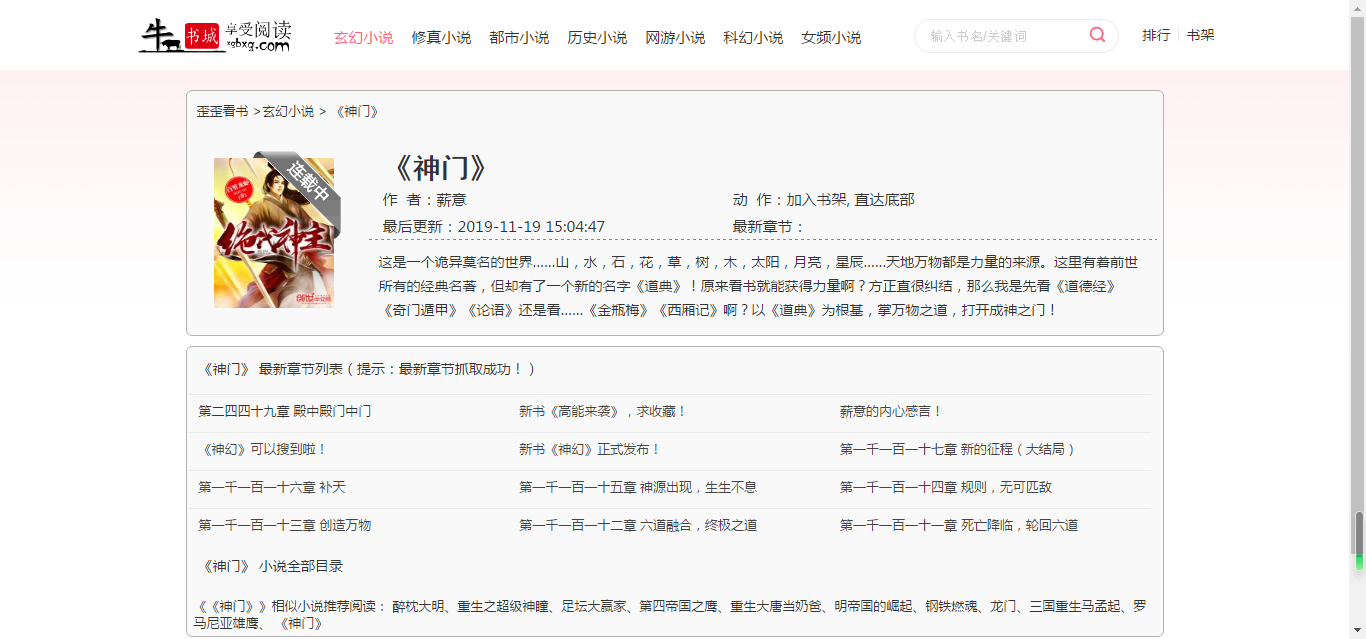1366x639 pixels.
Task: Click the 《神门》 breadcrumb link
Action: pos(357,111)
